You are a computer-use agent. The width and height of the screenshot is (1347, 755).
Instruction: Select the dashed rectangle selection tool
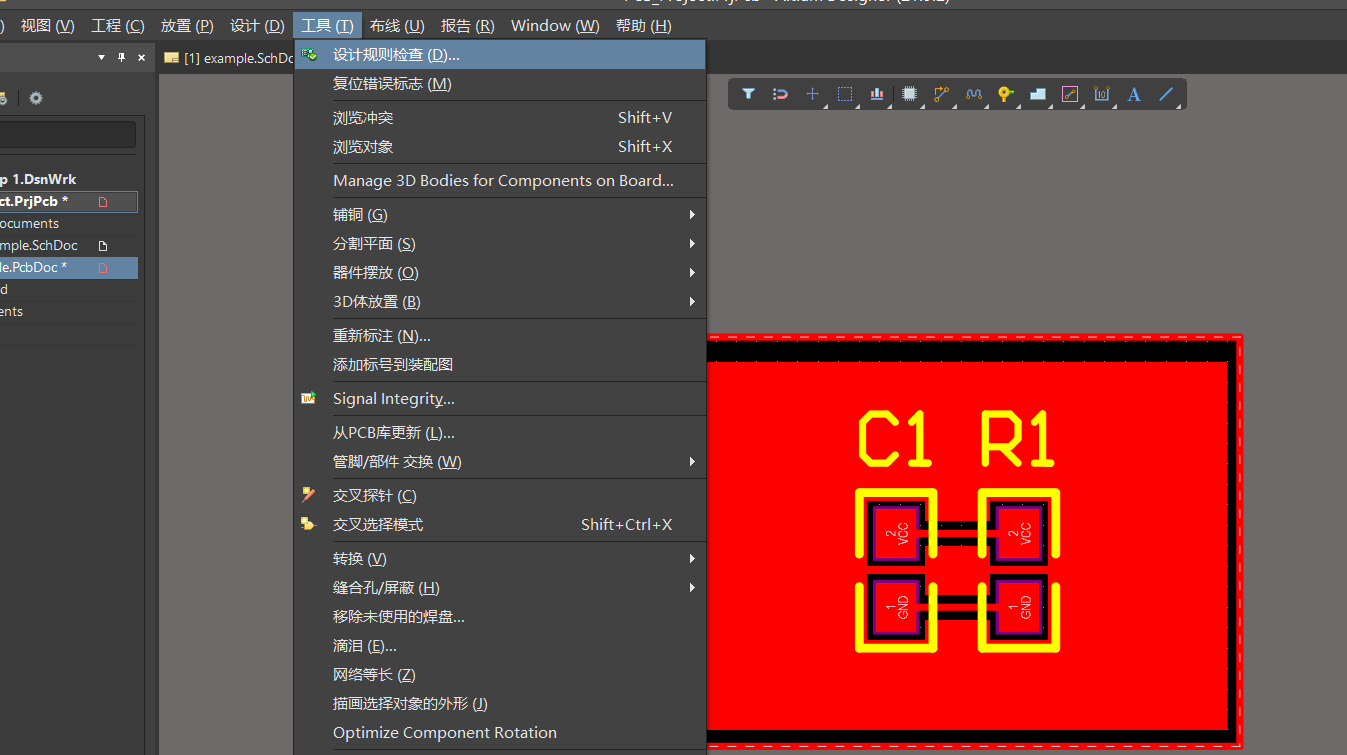click(x=845, y=94)
